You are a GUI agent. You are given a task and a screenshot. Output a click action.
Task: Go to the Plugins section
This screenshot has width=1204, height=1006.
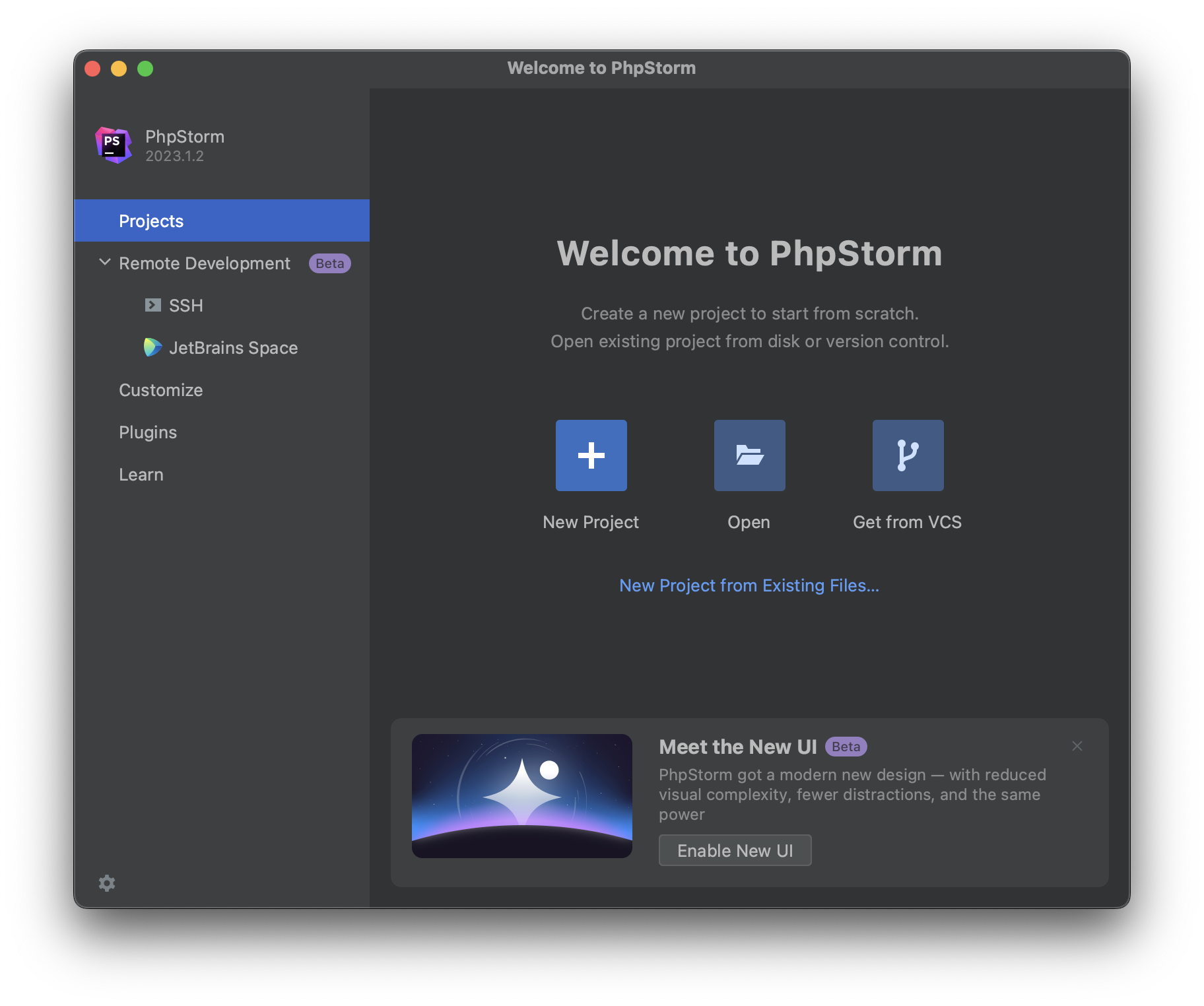tap(148, 432)
